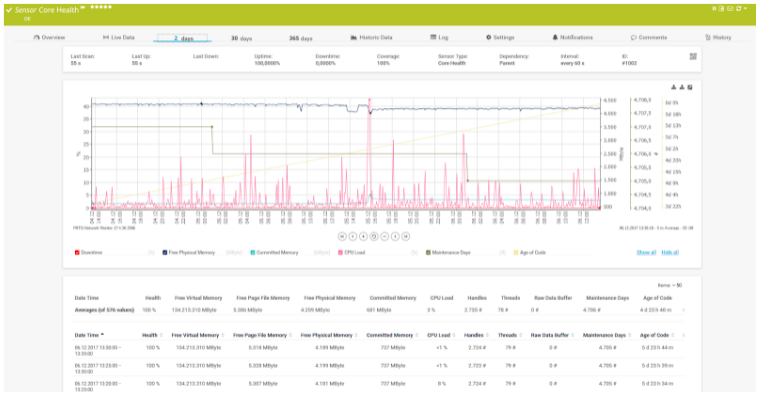The image size is (762, 397).
Task: Toggle the Maintenance Days legend checkbox
Action: click(x=428, y=253)
